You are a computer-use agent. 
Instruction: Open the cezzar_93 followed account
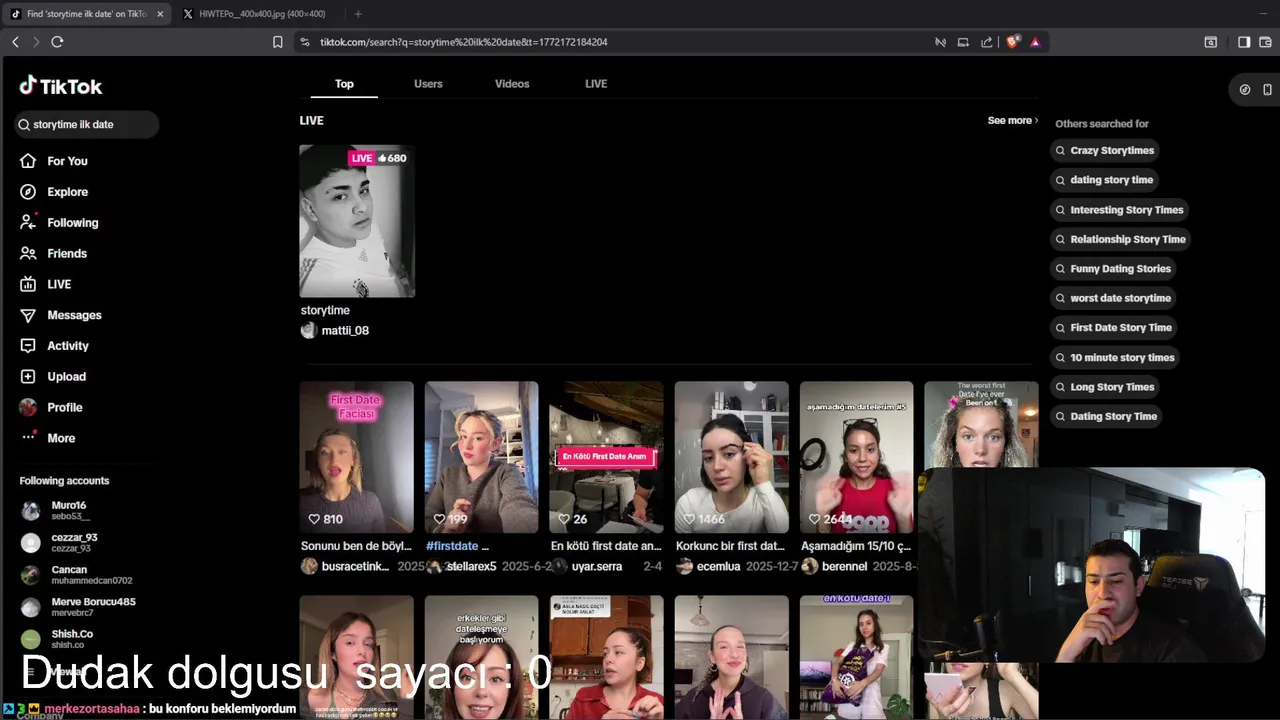click(60, 542)
